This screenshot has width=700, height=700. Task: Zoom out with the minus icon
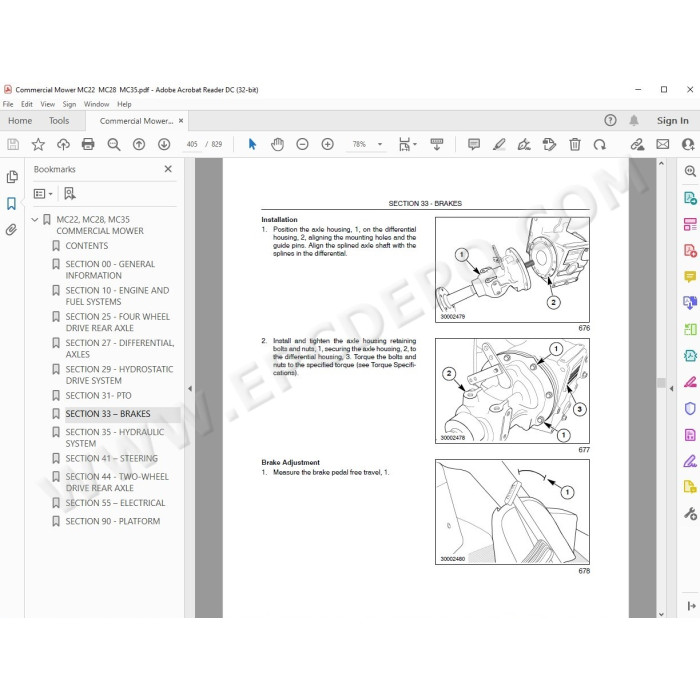tap(302, 144)
